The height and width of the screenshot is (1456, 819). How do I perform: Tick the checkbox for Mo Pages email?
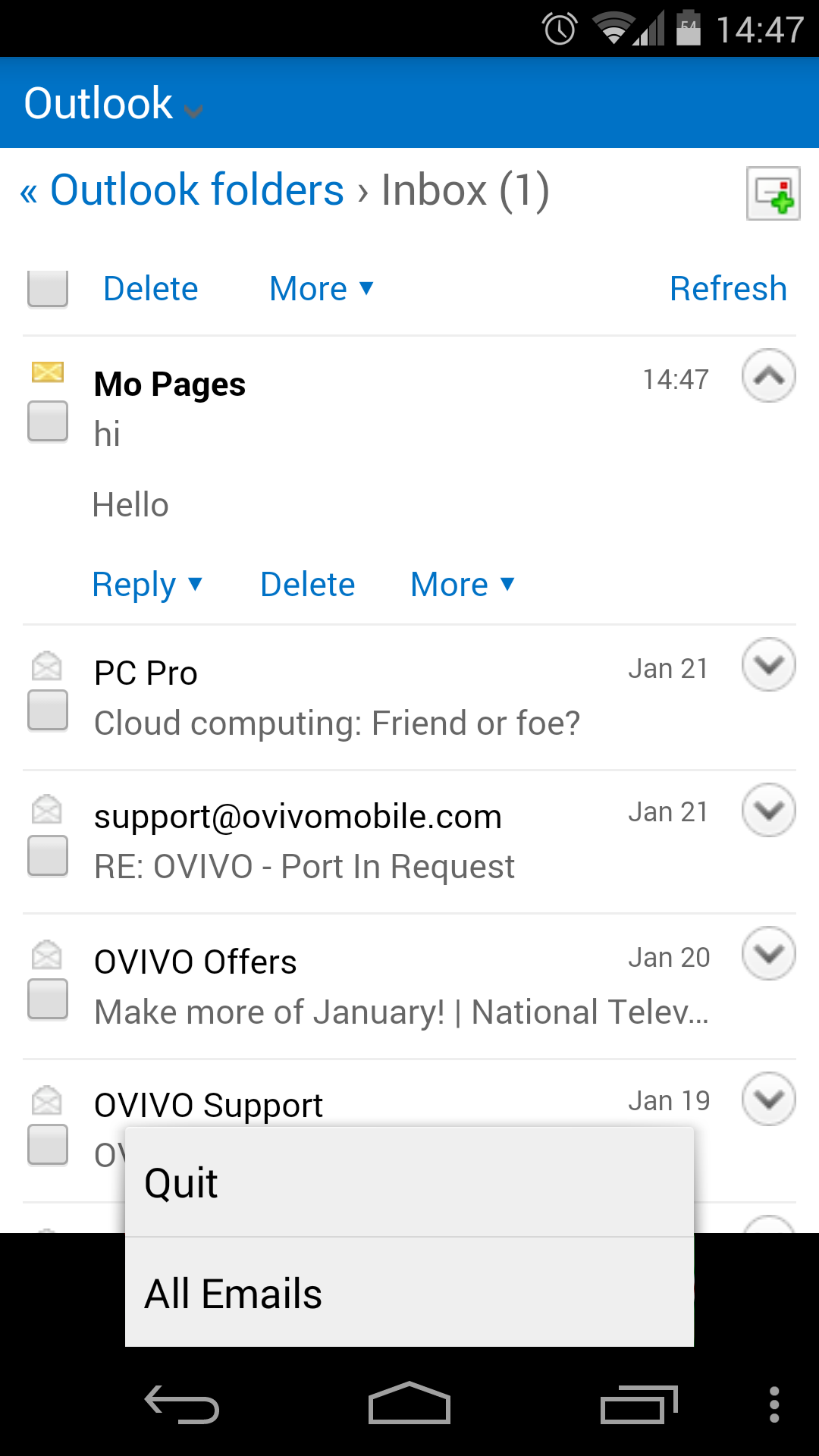point(48,421)
